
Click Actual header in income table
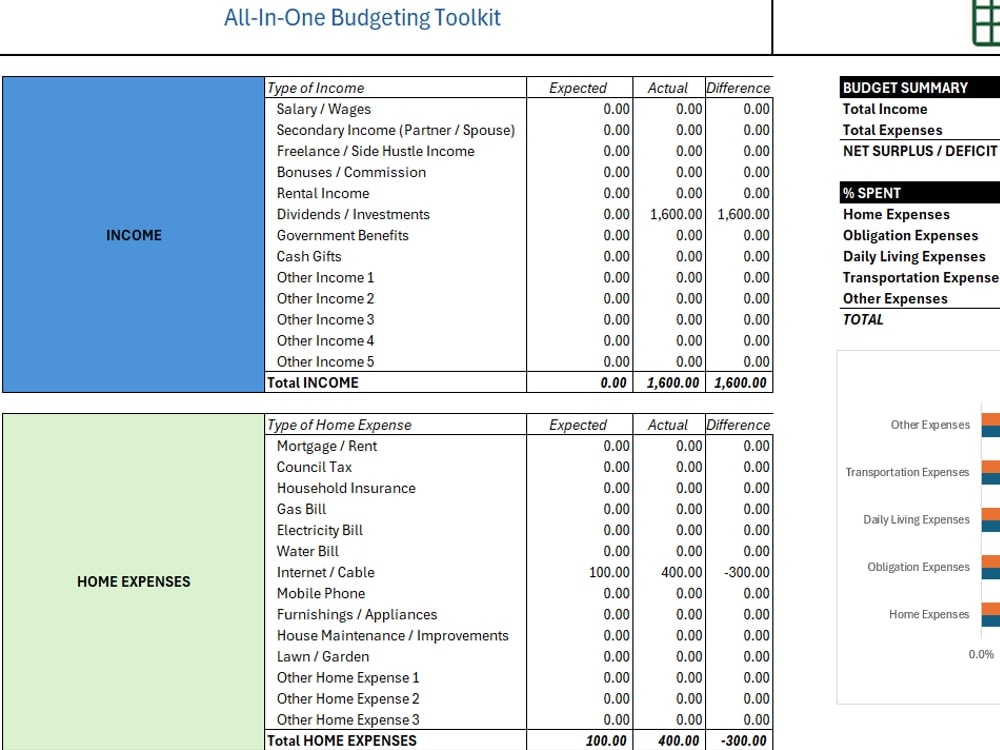tap(668, 88)
